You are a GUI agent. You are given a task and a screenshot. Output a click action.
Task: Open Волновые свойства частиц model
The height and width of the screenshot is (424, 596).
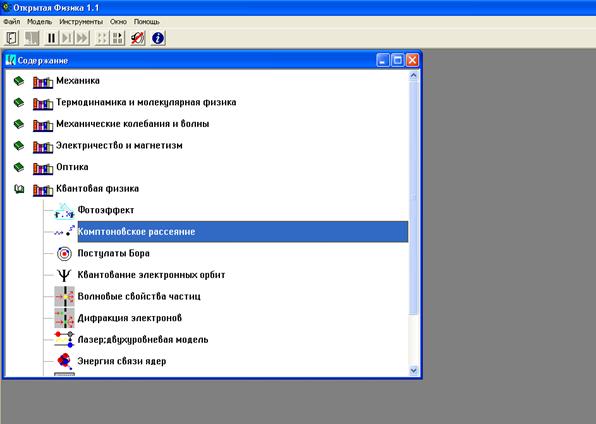(139, 296)
